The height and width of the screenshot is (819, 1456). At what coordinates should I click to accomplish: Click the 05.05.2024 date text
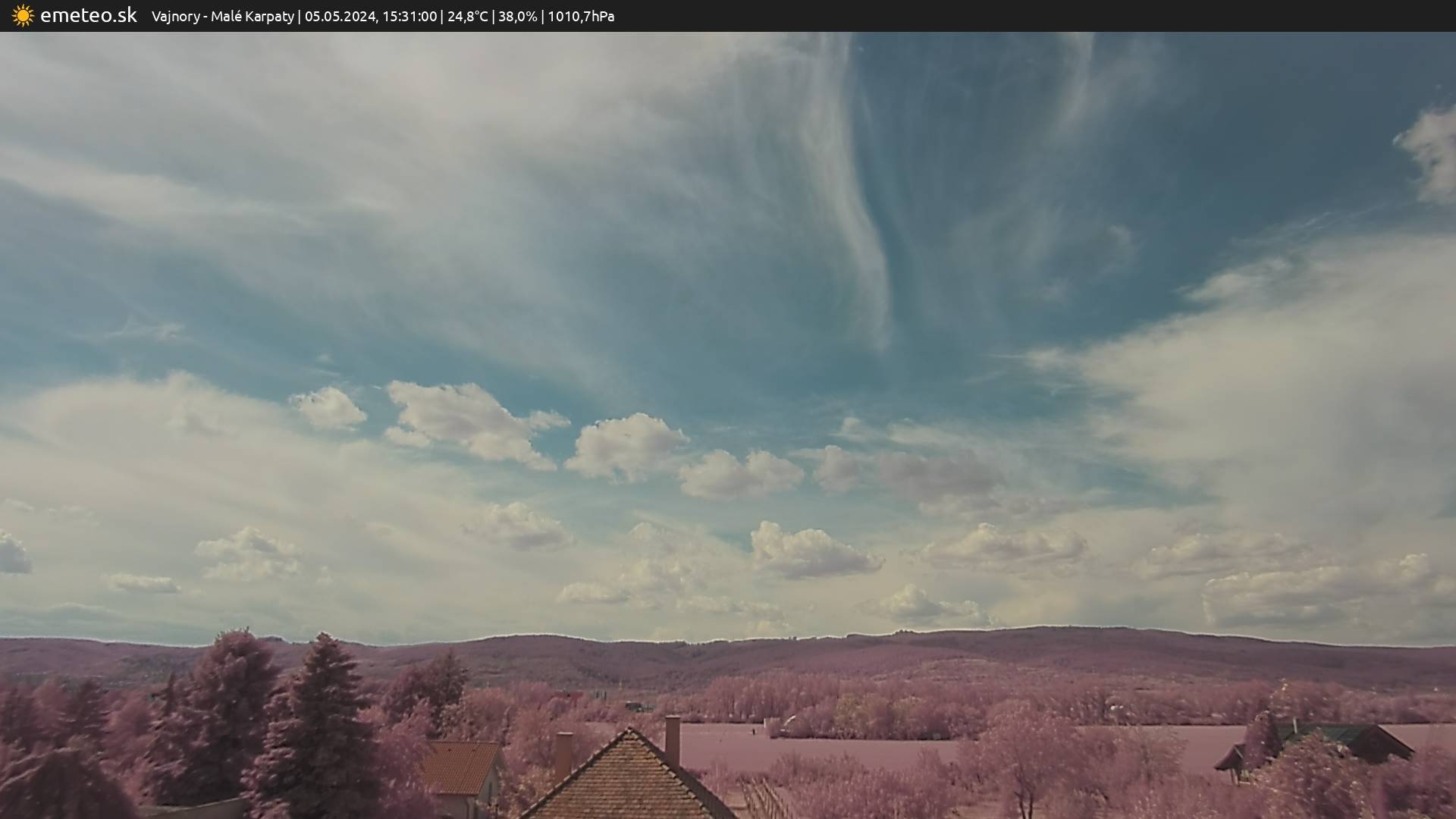[x=340, y=16]
